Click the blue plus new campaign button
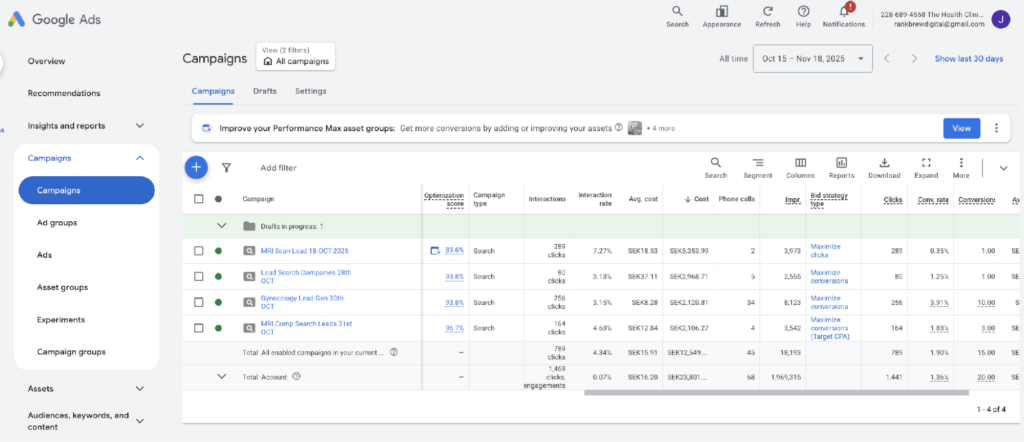The image size is (1024, 442). (x=196, y=167)
